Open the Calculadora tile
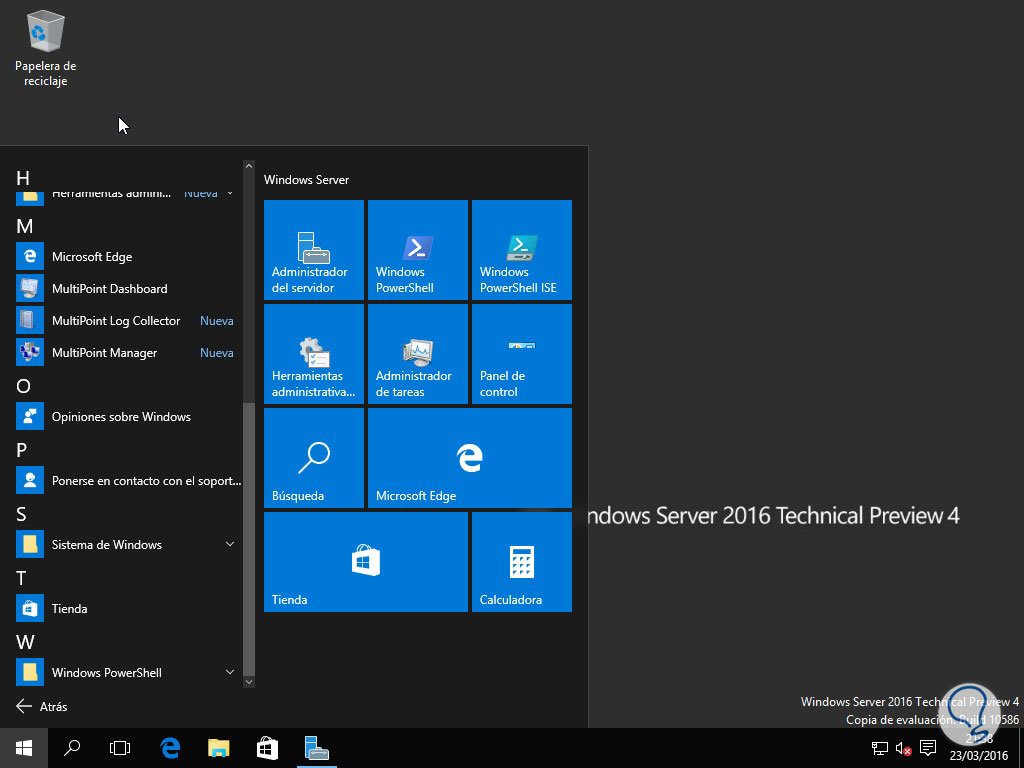The image size is (1024, 768). pos(521,562)
